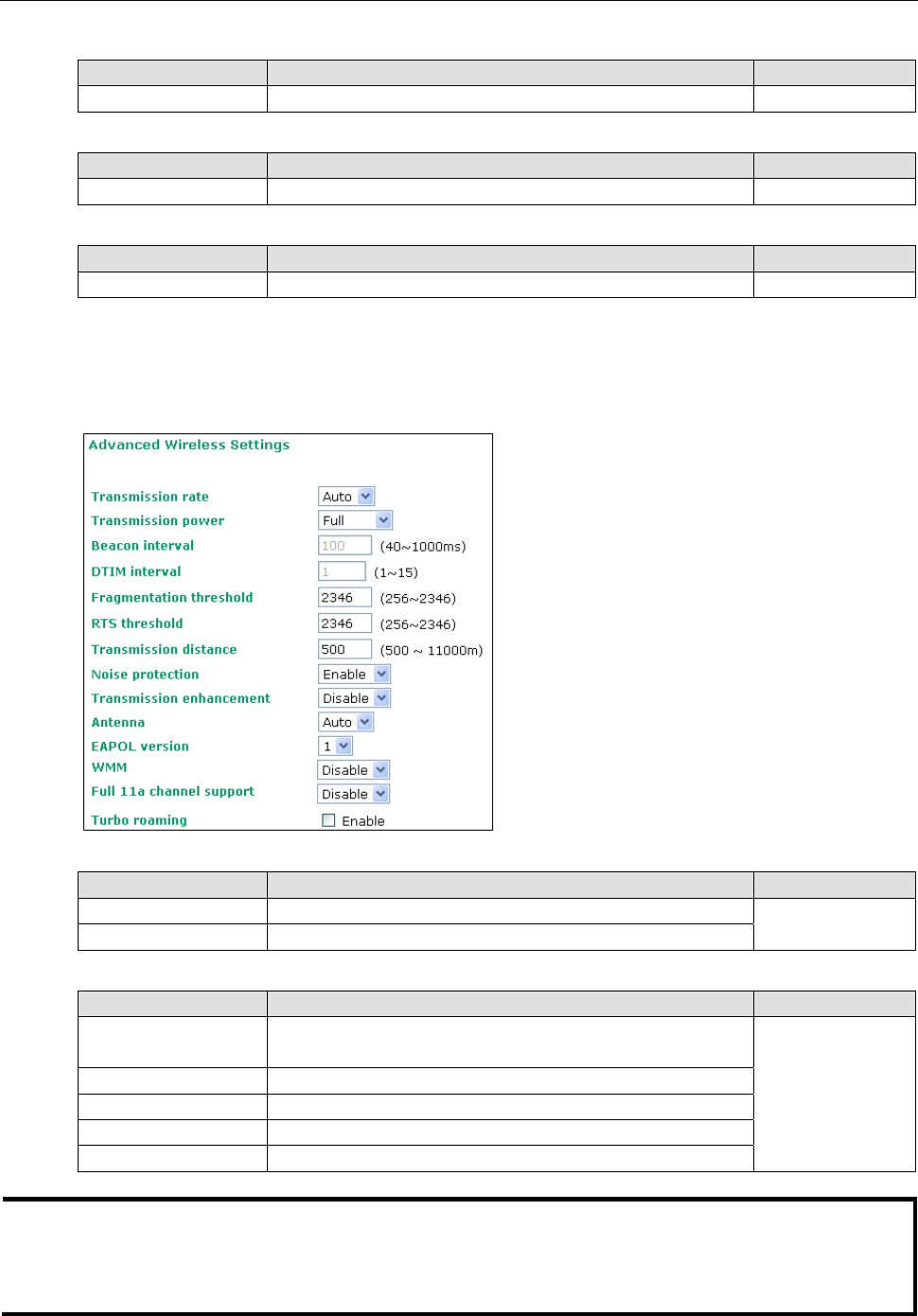Enable the Turbo roaming checkbox

click(328, 820)
